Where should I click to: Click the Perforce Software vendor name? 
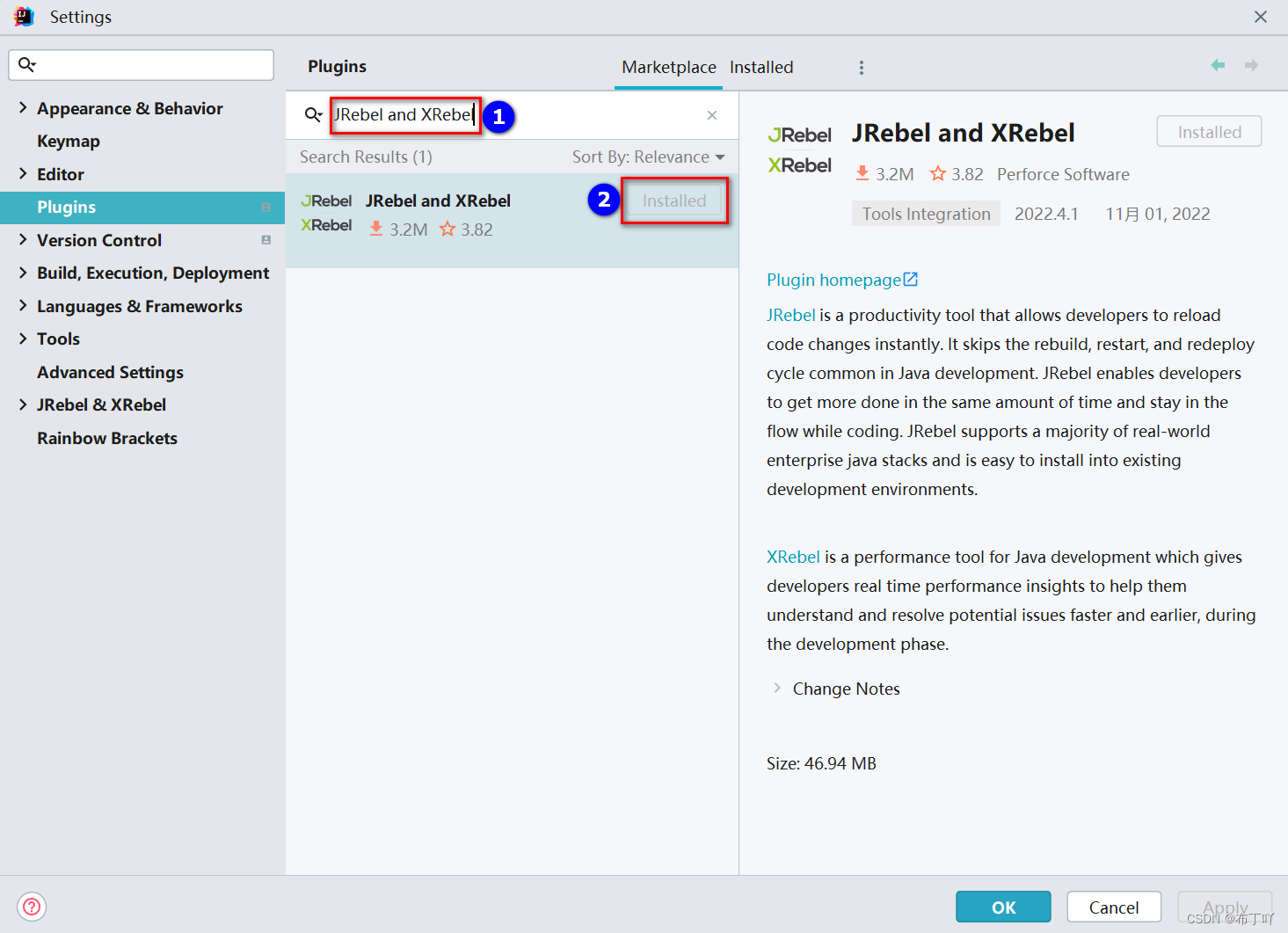[1063, 174]
